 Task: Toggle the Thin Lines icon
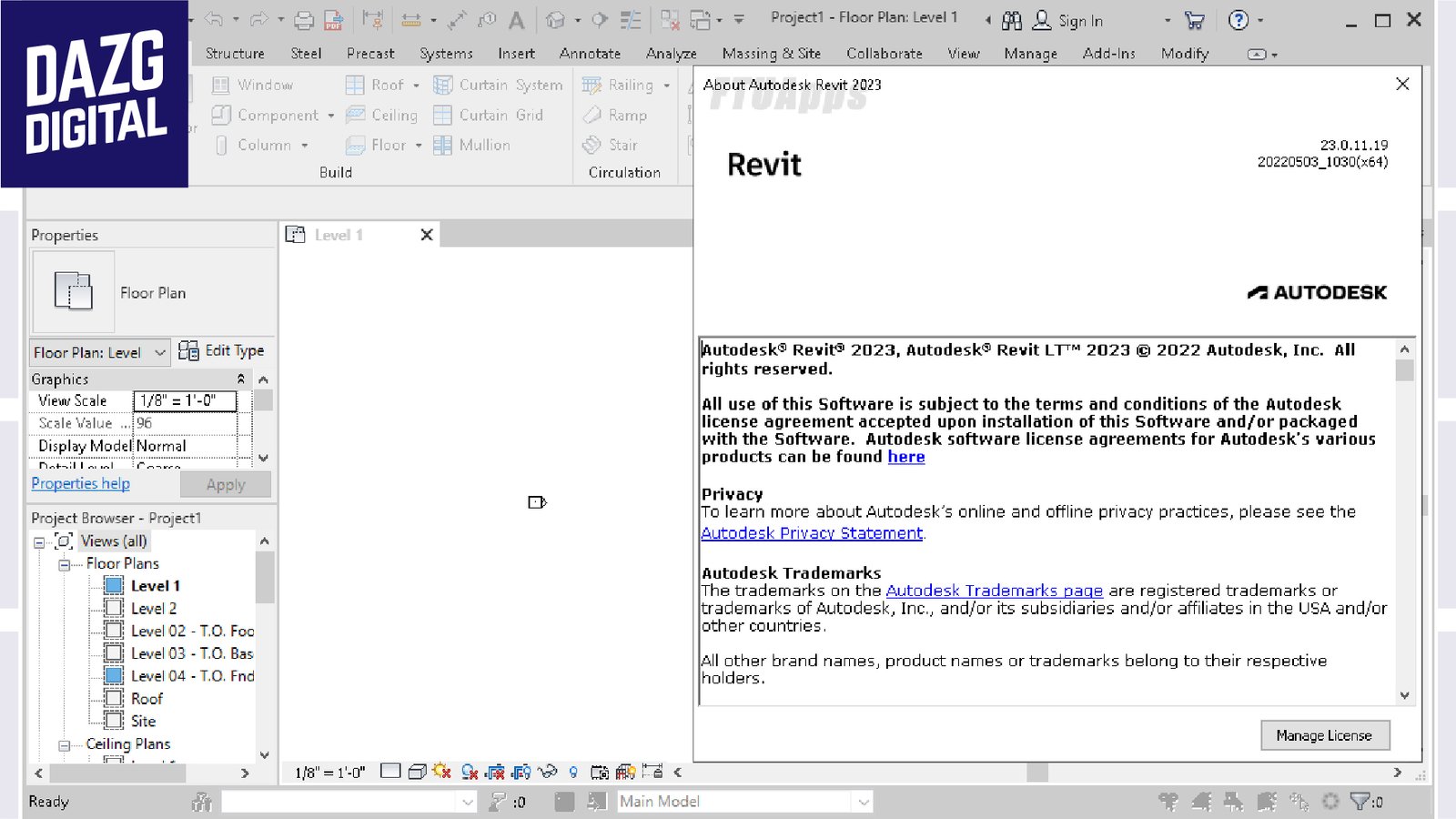(x=630, y=19)
